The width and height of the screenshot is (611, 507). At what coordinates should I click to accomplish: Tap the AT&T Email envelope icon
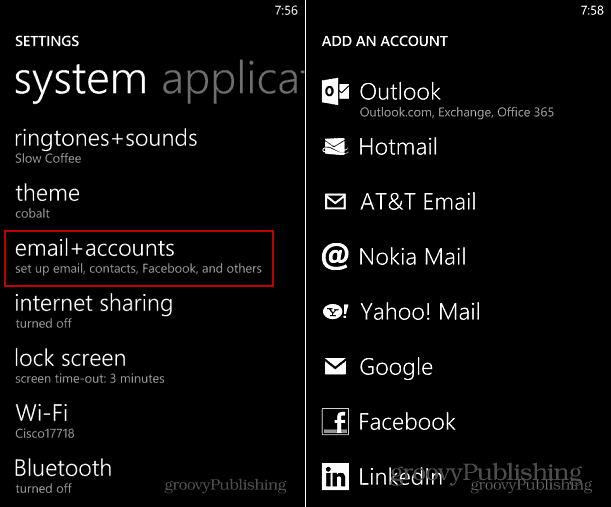point(335,201)
